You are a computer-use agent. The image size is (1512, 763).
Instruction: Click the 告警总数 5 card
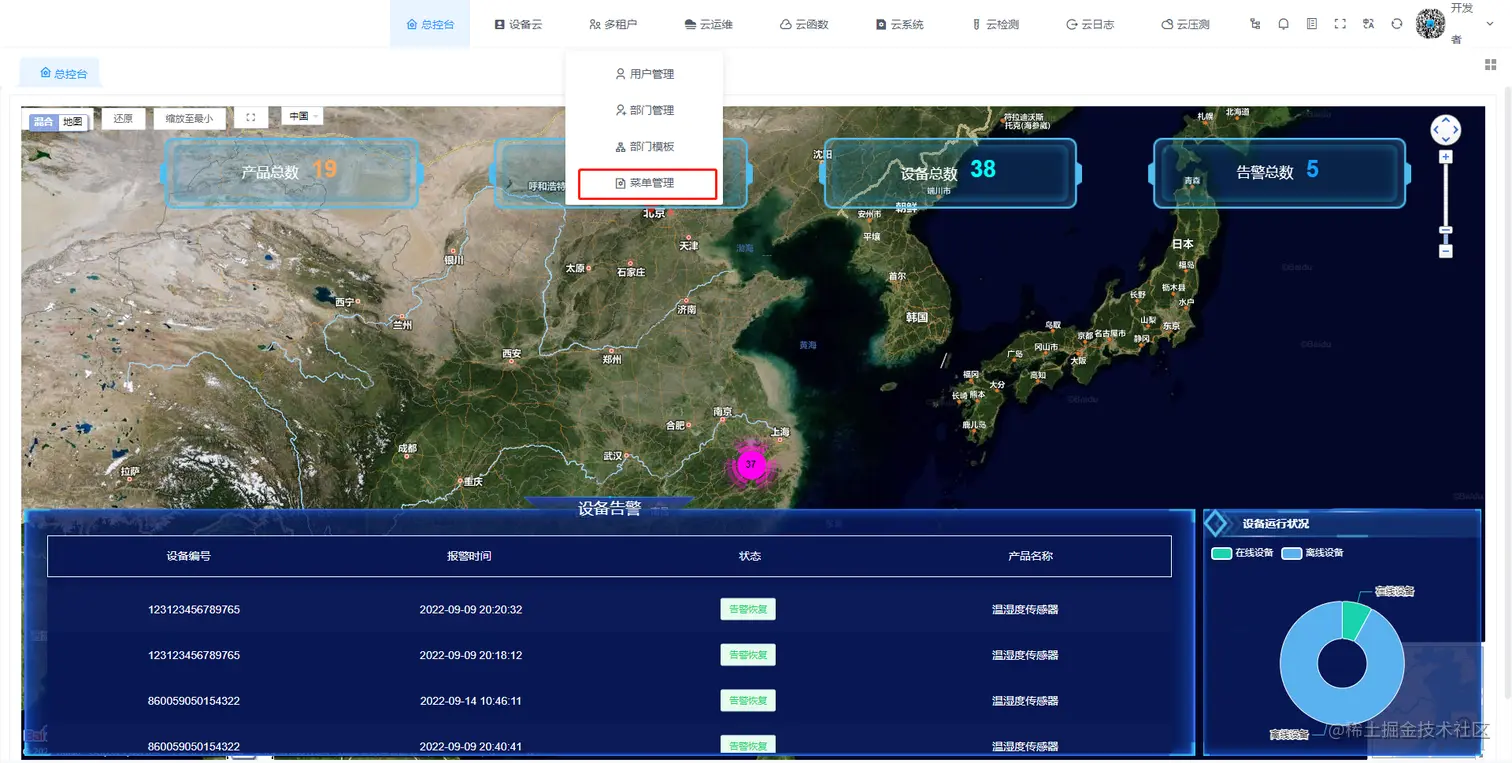[x=1280, y=172]
